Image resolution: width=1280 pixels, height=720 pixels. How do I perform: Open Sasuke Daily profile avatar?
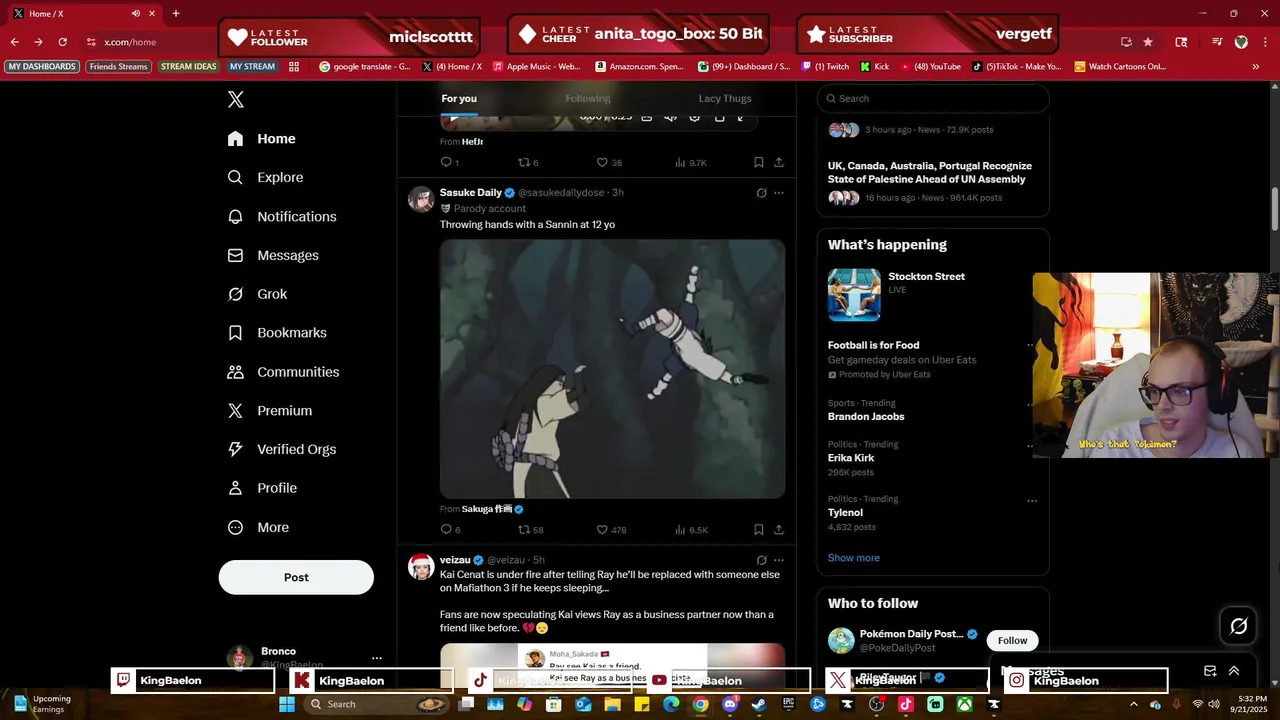(x=421, y=199)
